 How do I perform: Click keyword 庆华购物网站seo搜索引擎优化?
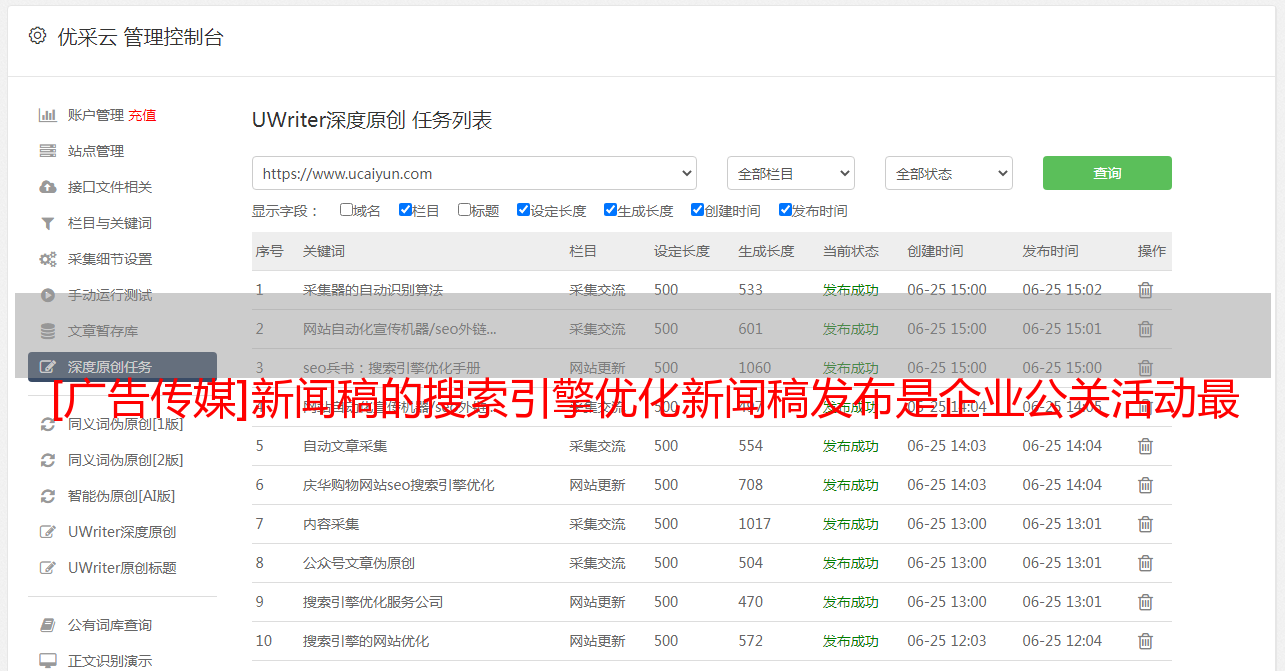(x=399, y=485)
